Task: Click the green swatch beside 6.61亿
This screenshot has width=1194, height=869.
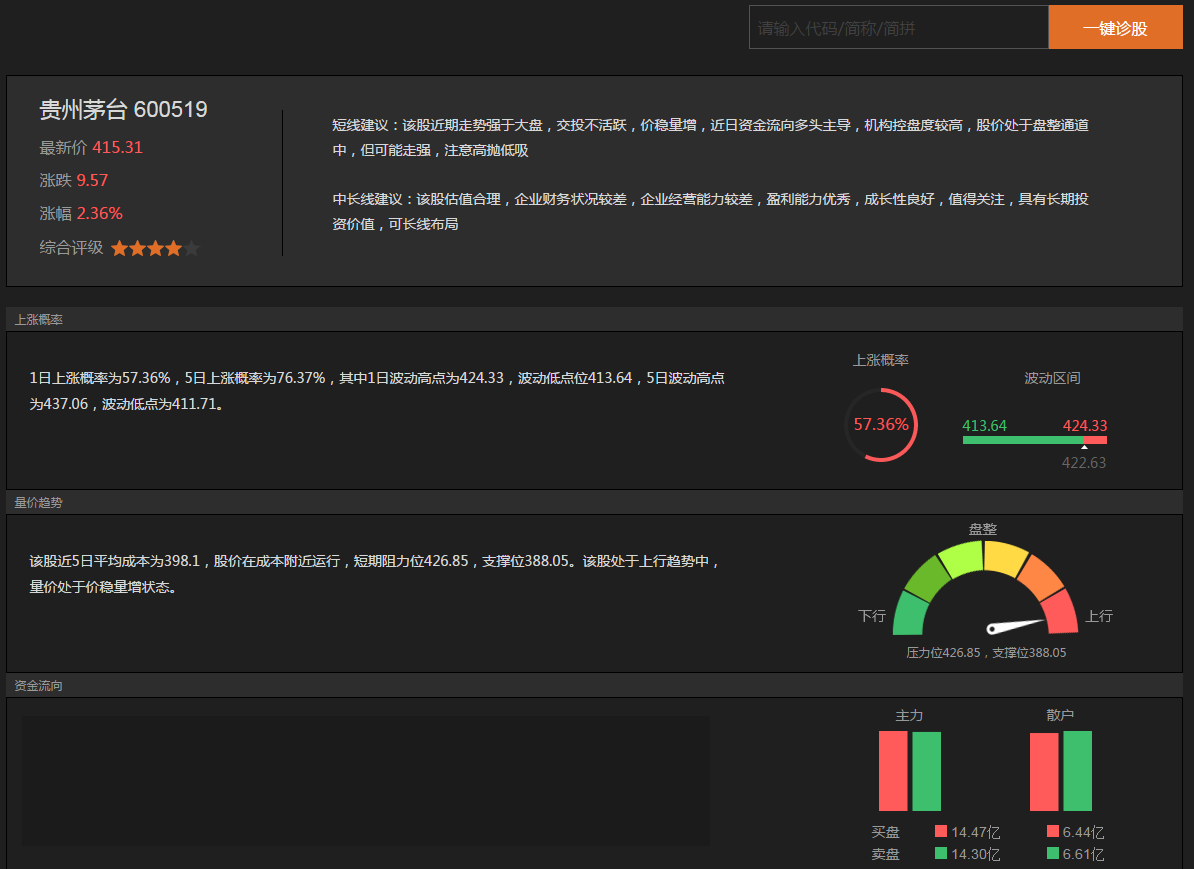Action: (x=1053, y=853)
